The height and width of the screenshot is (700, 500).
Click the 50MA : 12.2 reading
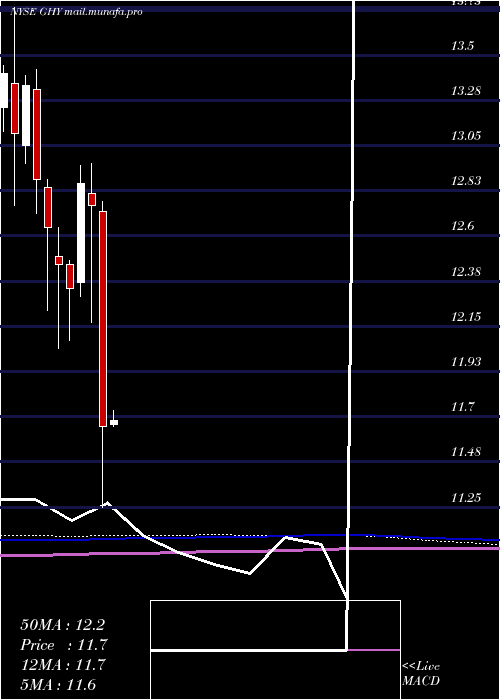[62, 625]
